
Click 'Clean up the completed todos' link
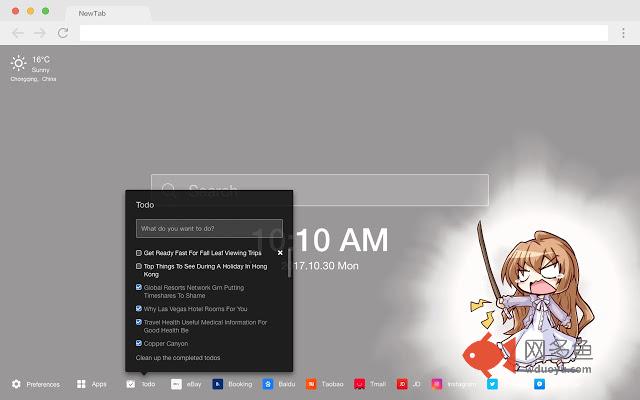click(178, 357)
